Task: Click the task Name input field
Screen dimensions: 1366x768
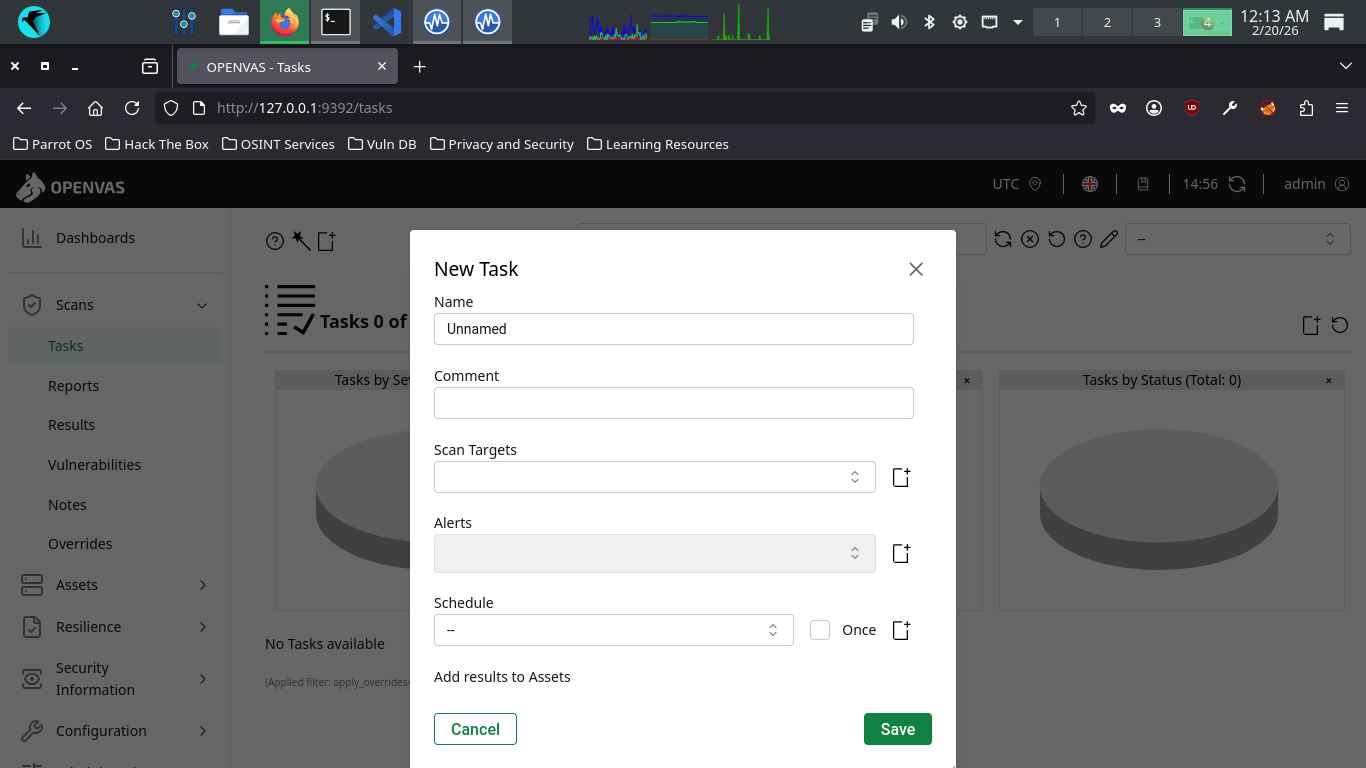Action: point(673,329)
